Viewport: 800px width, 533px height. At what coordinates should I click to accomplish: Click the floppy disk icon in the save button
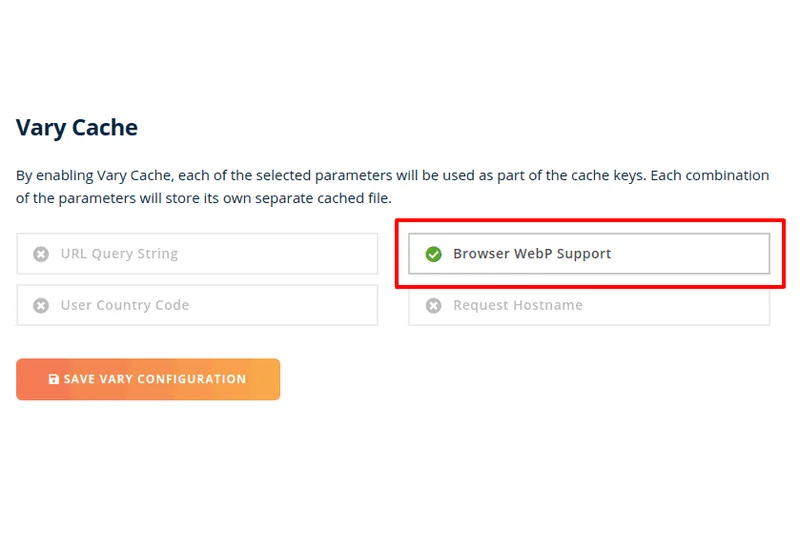(x=54, y=380)
